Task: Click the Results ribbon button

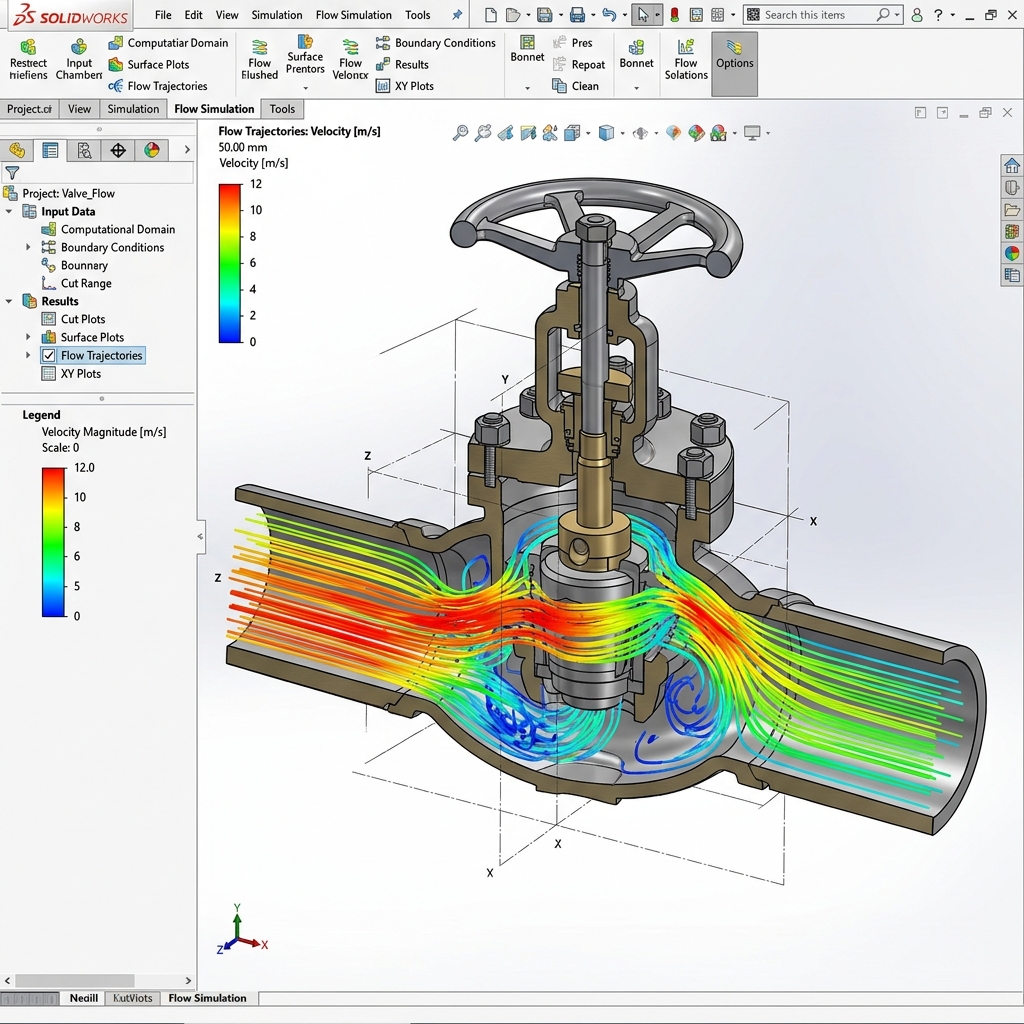Action: click(x=402, y=64)
